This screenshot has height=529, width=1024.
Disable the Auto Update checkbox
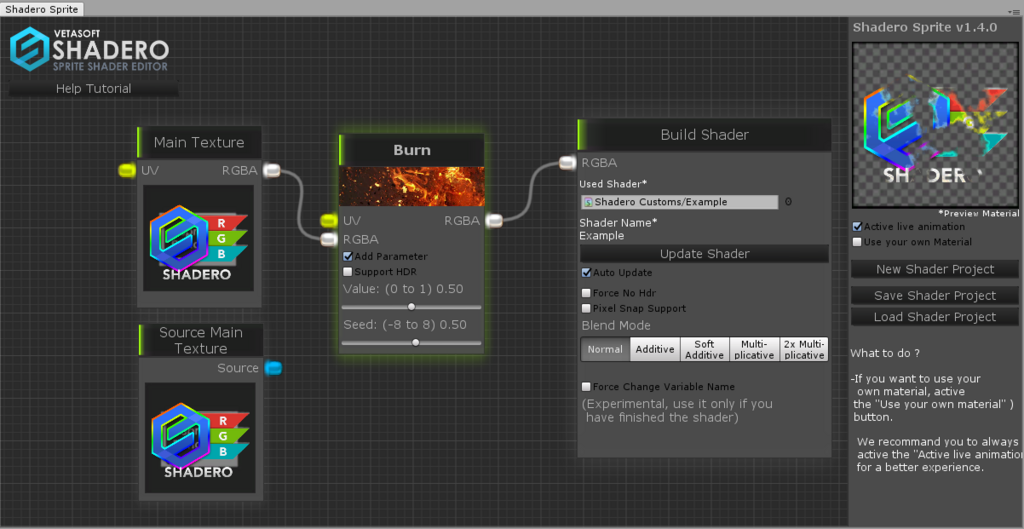tap(586, 272)
